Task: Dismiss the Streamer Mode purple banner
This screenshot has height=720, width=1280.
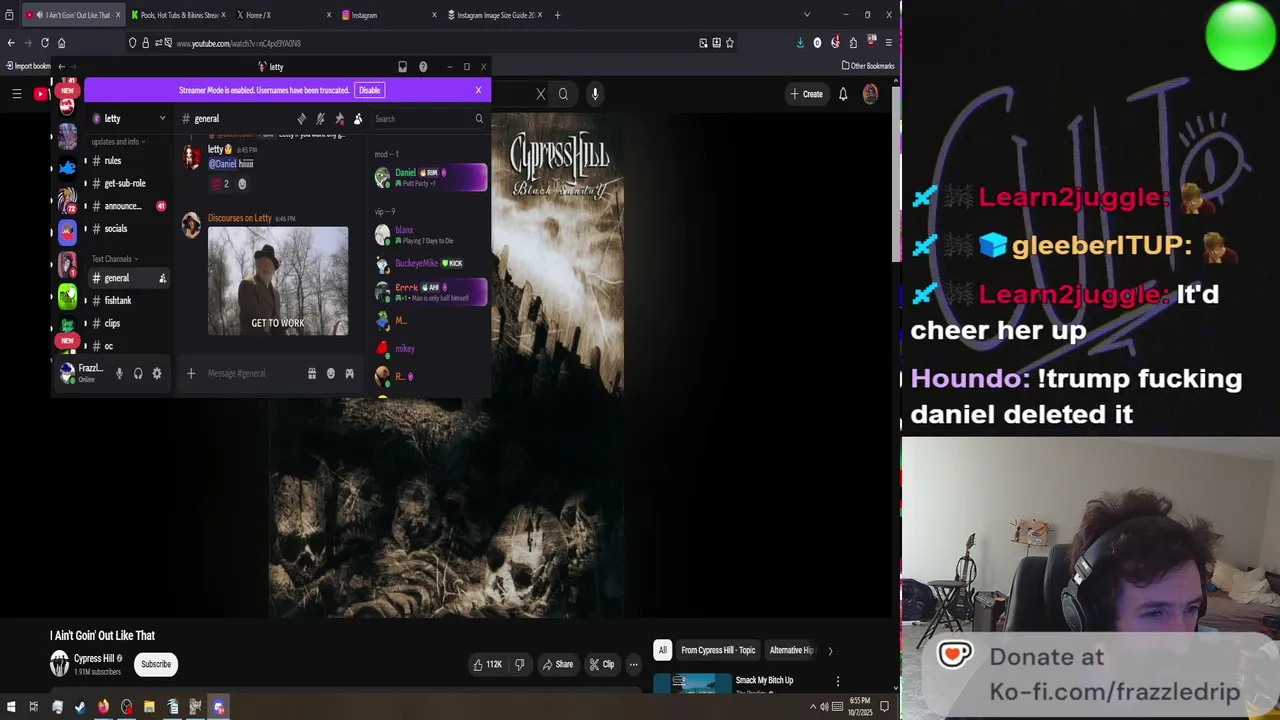Action: coord(478,90)
